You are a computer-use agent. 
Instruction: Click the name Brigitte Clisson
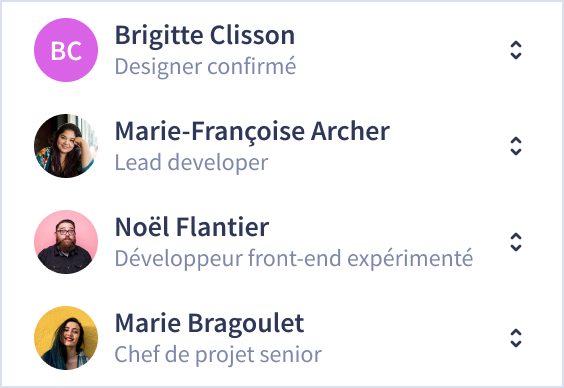[x=205, y=36]
